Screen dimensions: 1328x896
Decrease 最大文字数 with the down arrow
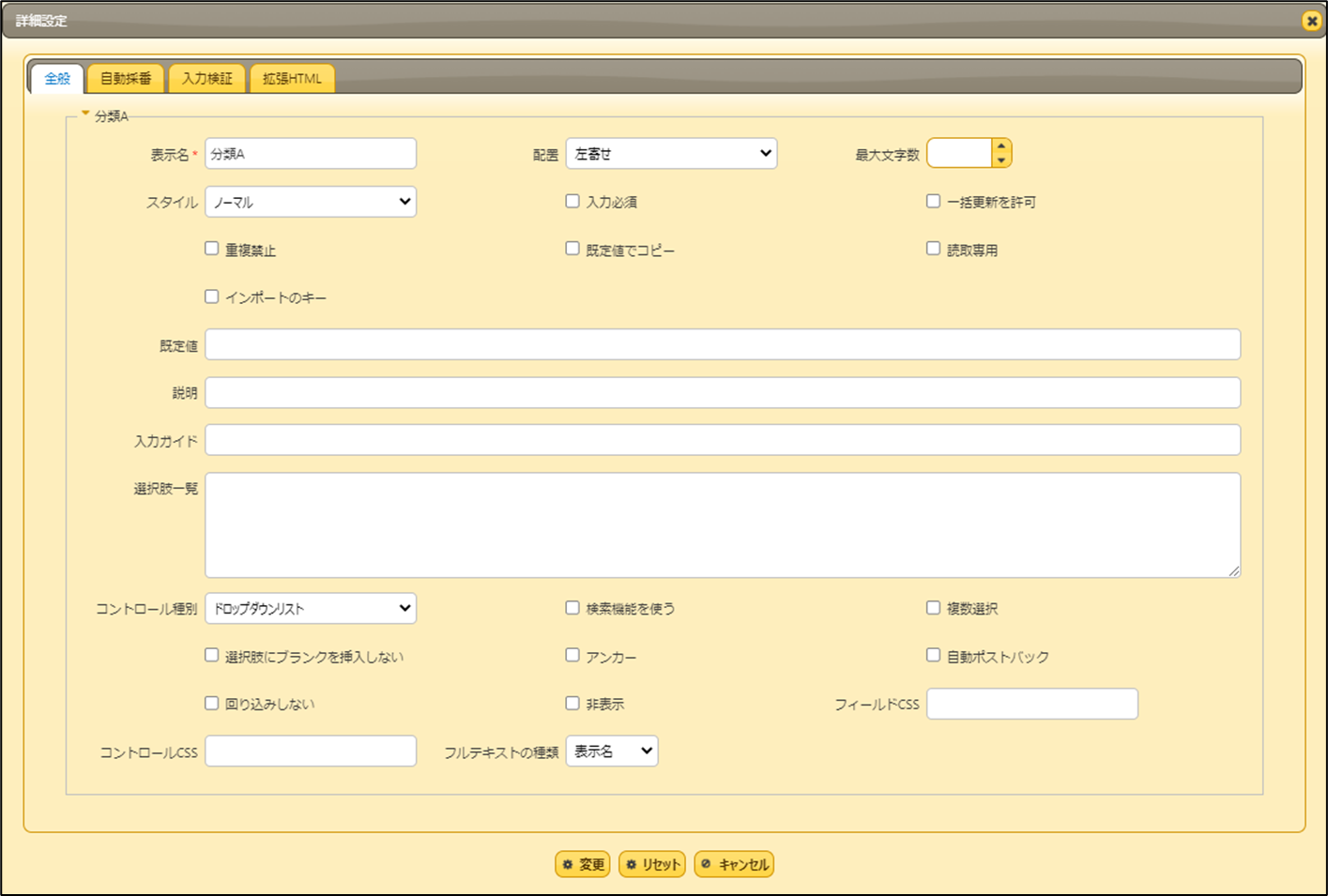click(1001, 160)
